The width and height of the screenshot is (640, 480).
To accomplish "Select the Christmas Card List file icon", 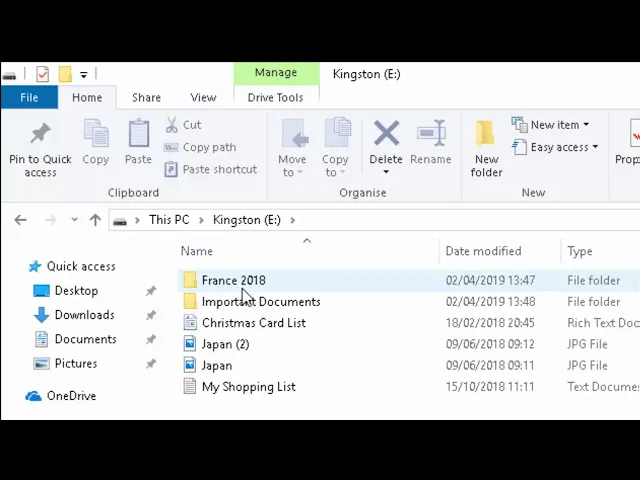I will 190,322.
